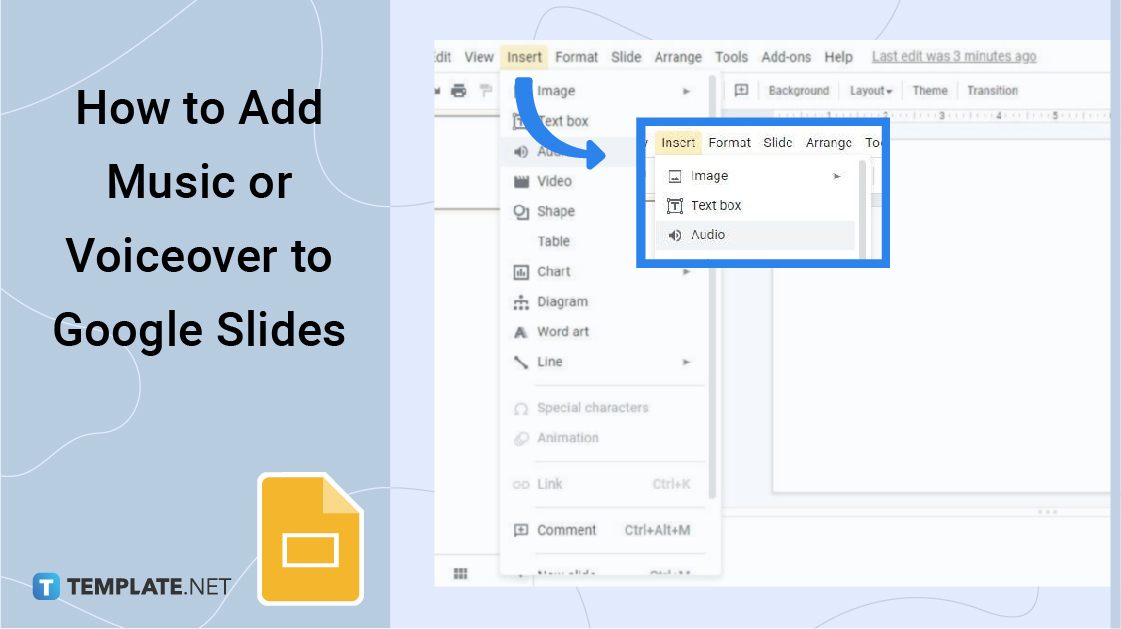Click the Chart icon in the Insert menu

click(521, 272)
